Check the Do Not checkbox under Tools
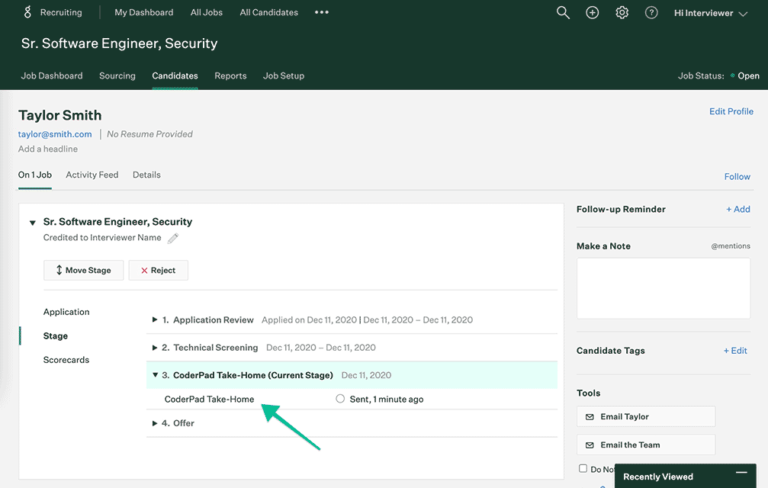This screenshot has height=488, width=768. tap(583, 468)
